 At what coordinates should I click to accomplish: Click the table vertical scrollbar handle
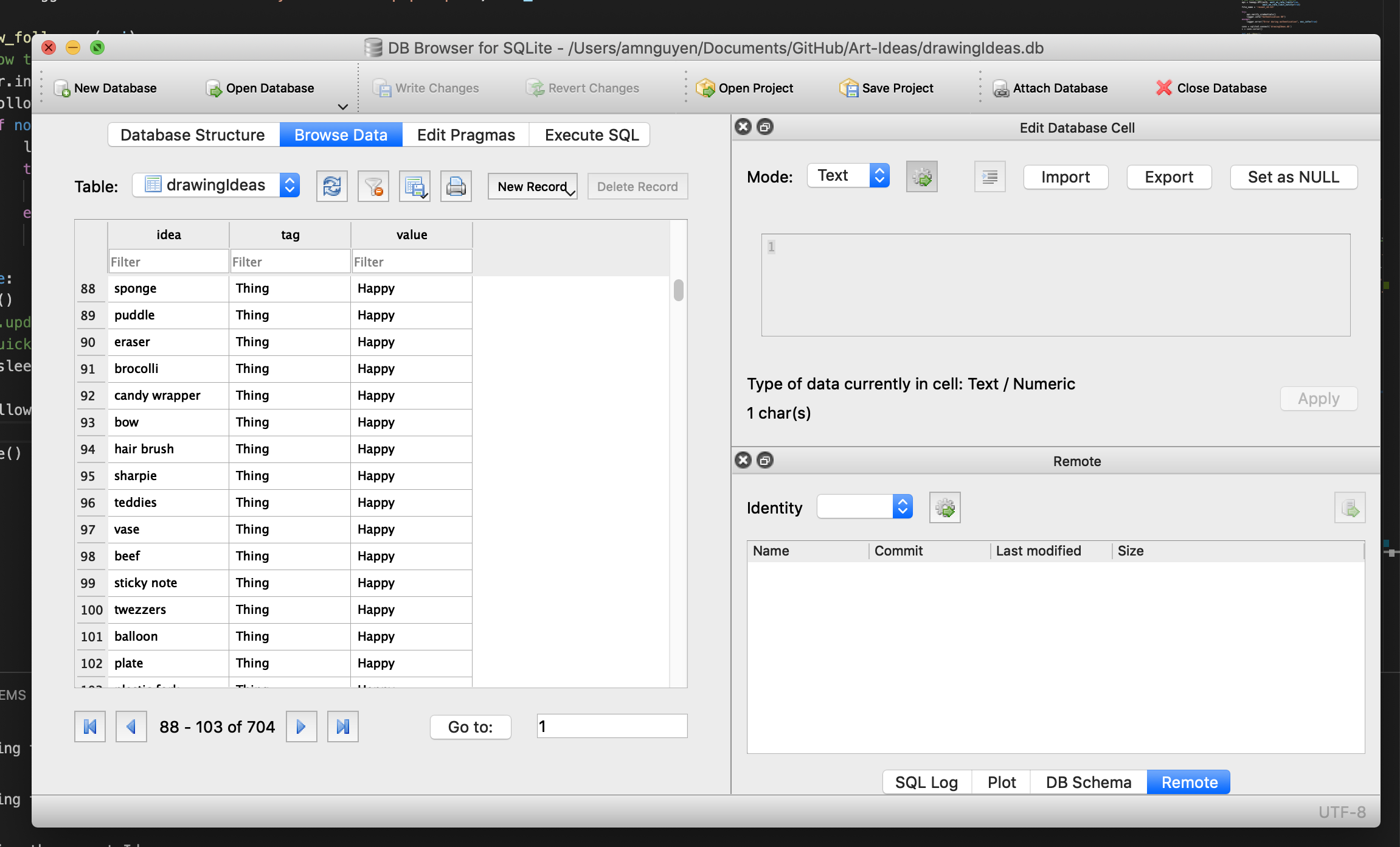pyautogui.click(x=679, y=290)
